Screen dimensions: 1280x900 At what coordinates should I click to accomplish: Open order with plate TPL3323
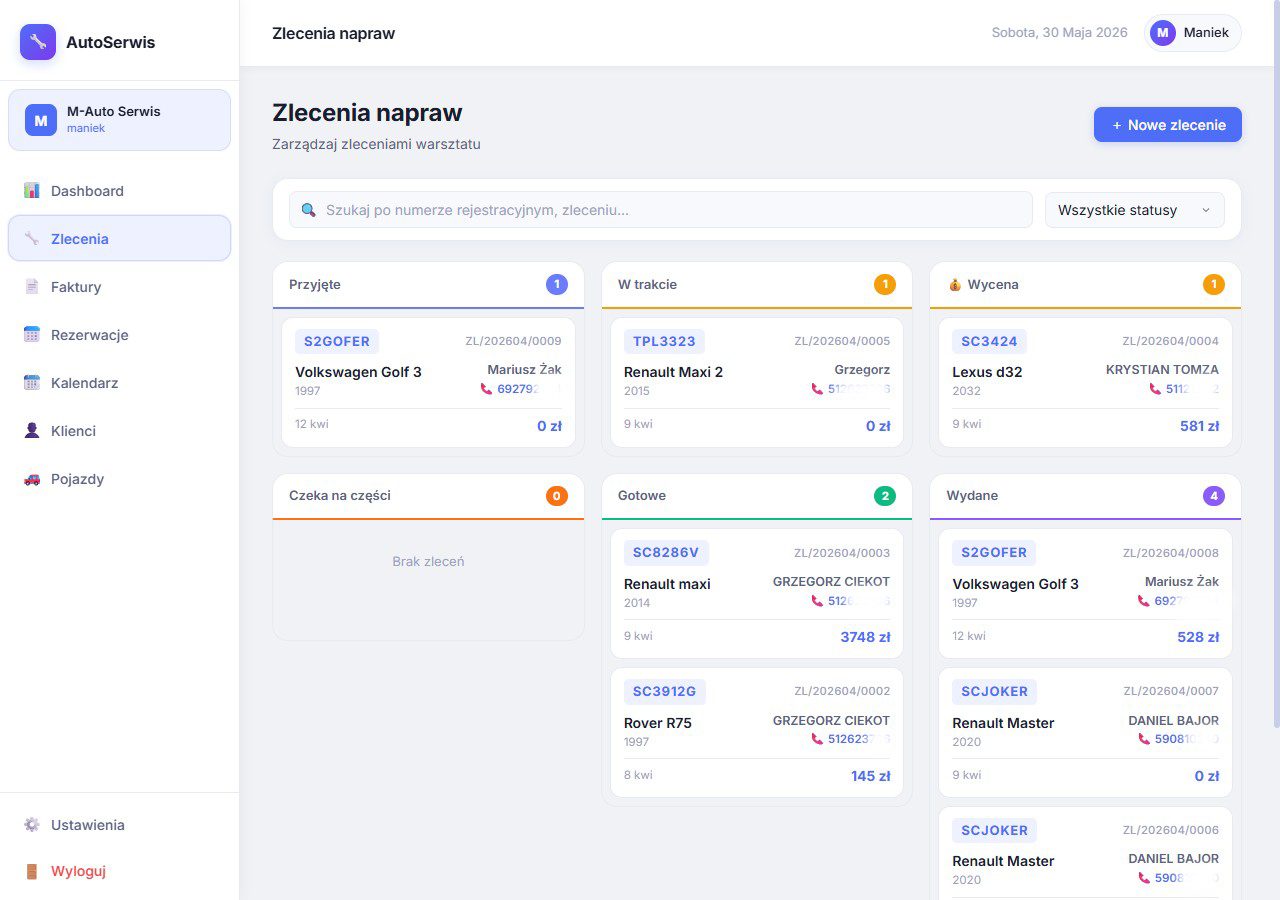coord(757,383)
